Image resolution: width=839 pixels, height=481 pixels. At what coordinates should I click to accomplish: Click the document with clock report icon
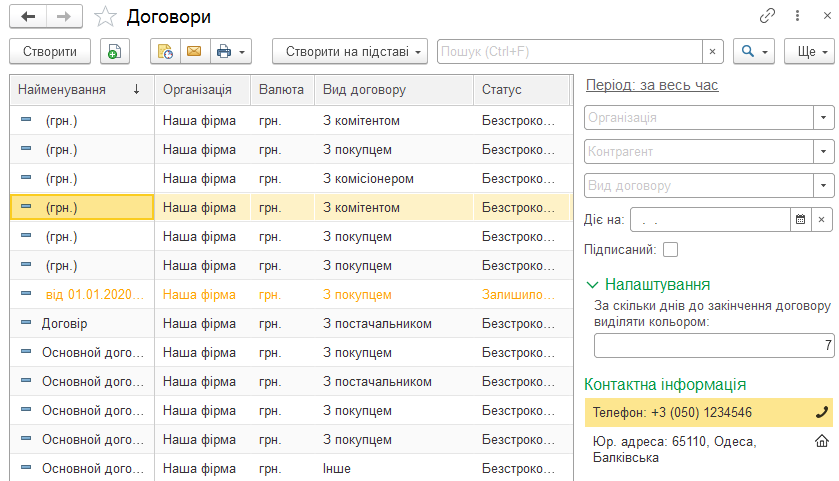coord(165,51)
